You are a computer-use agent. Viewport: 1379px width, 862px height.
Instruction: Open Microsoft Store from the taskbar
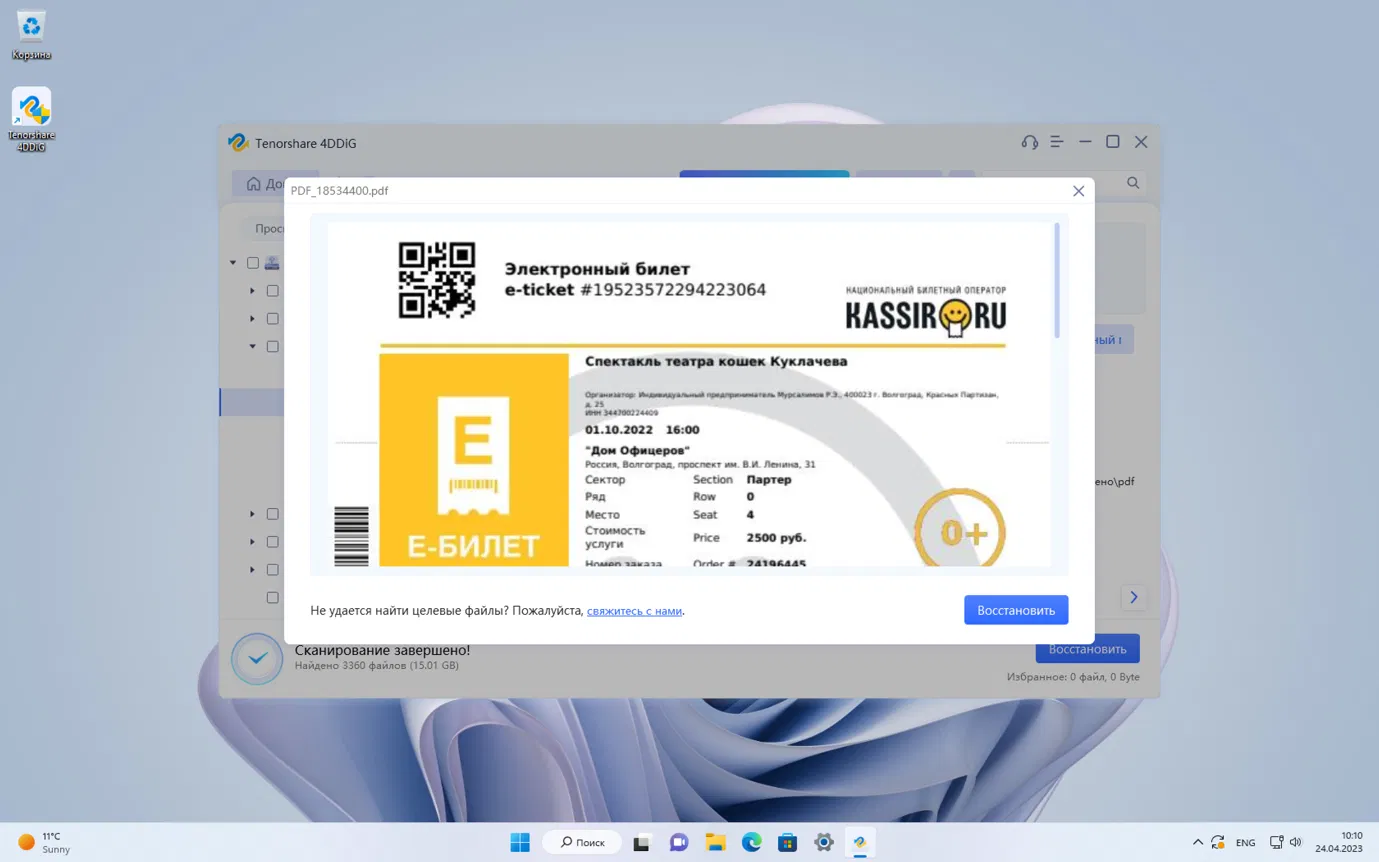click(x=787, y=842)
